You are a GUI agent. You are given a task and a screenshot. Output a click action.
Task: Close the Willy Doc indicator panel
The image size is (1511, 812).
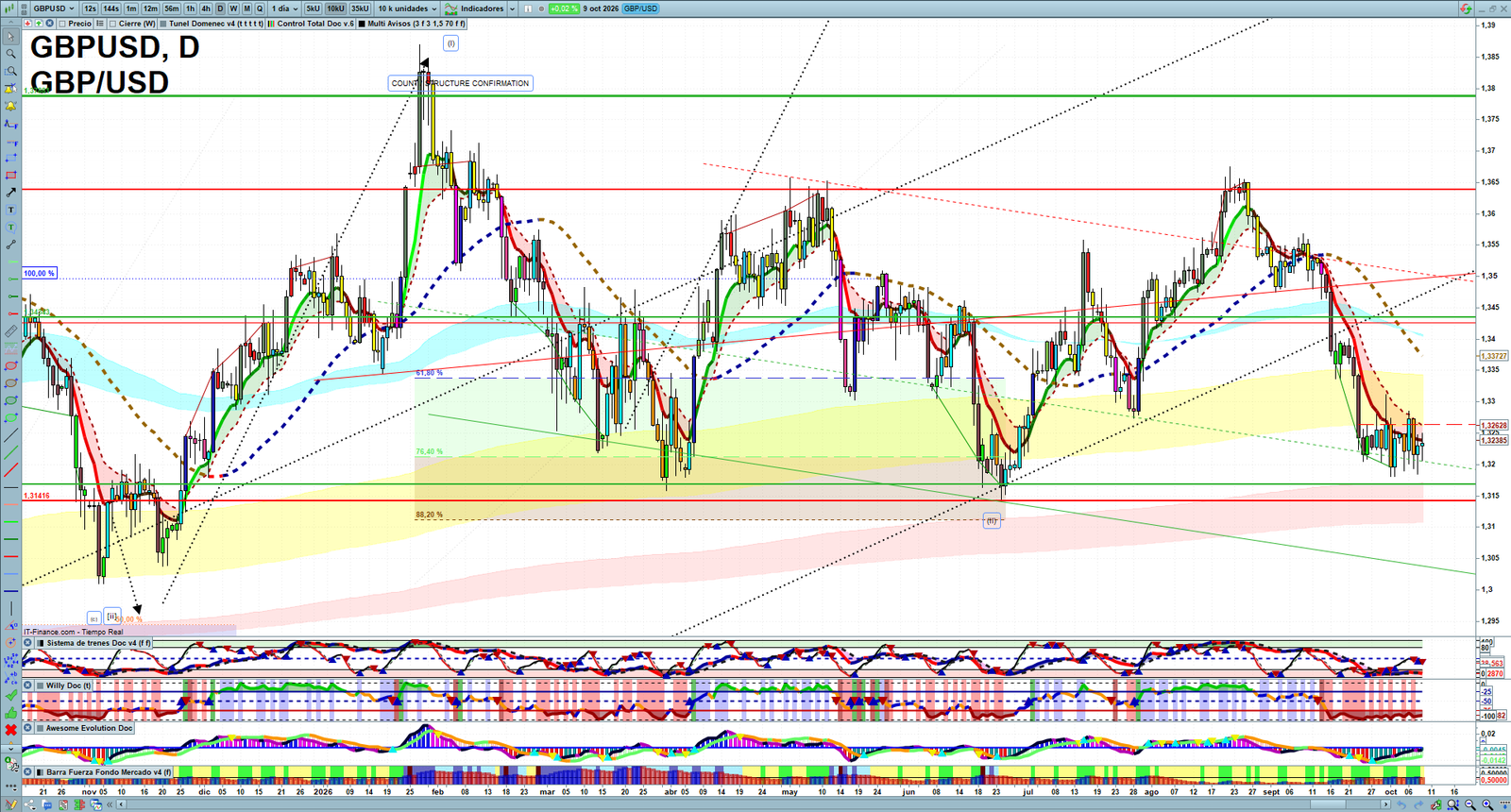(x=27, y=685)
